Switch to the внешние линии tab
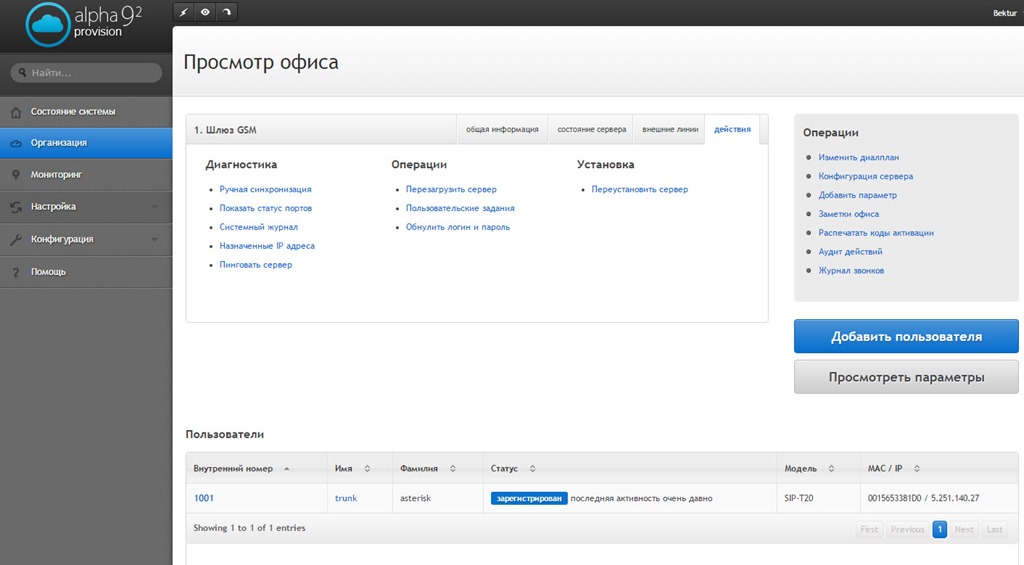Screen dimensions: 1024x565 670,129
